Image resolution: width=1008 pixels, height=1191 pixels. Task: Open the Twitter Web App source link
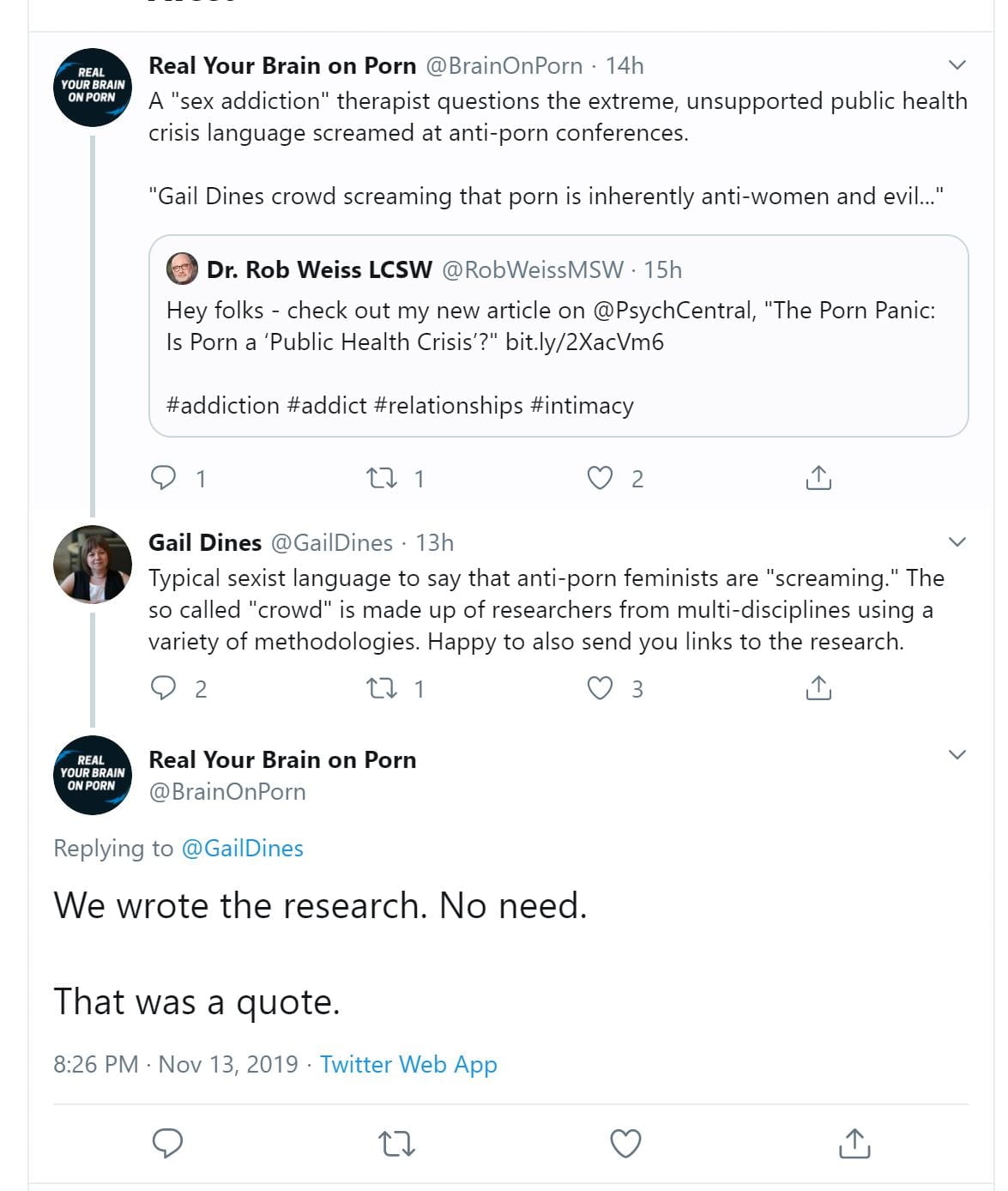tap(408, 1064)
